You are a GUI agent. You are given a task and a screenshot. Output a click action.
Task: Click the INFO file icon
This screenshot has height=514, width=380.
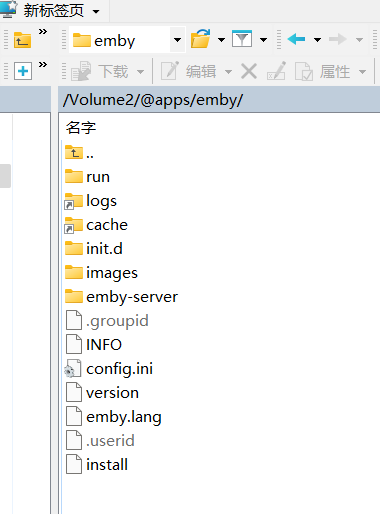pos(74,344)
